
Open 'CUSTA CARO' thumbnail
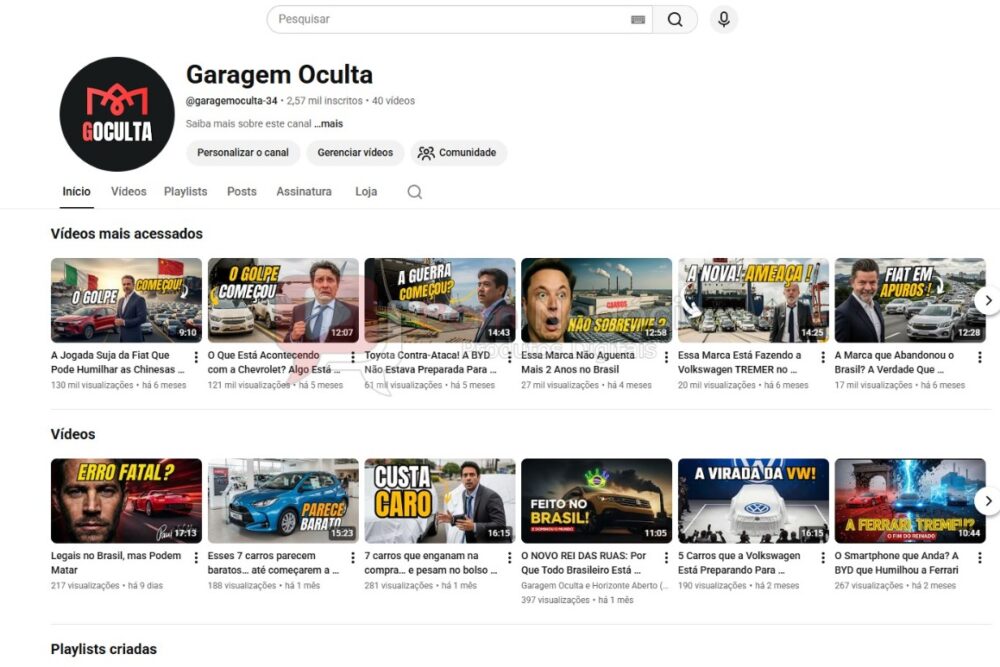tap(440, 501)
